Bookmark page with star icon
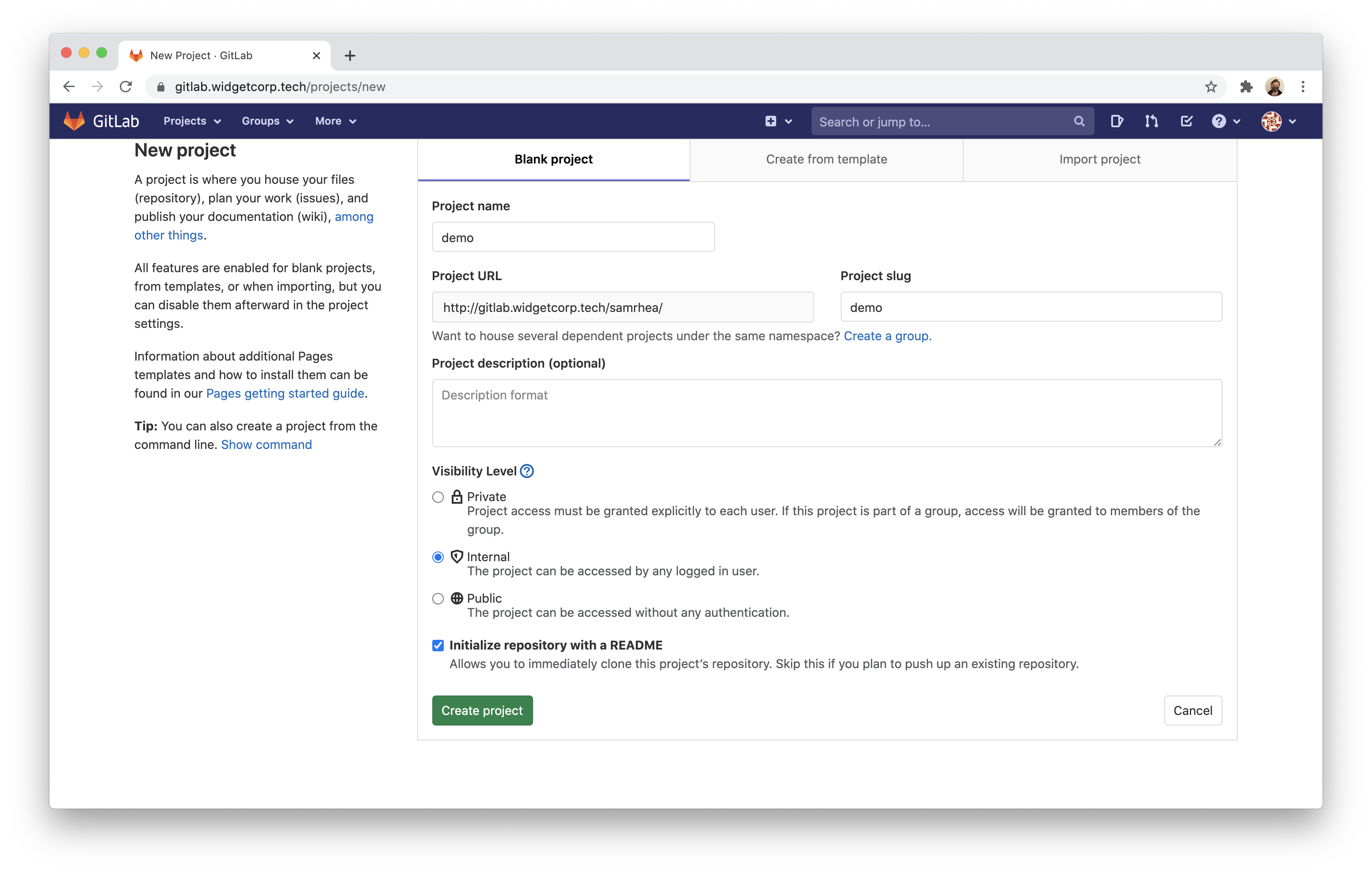1372x874 pixels. (x=1211, y=87)
